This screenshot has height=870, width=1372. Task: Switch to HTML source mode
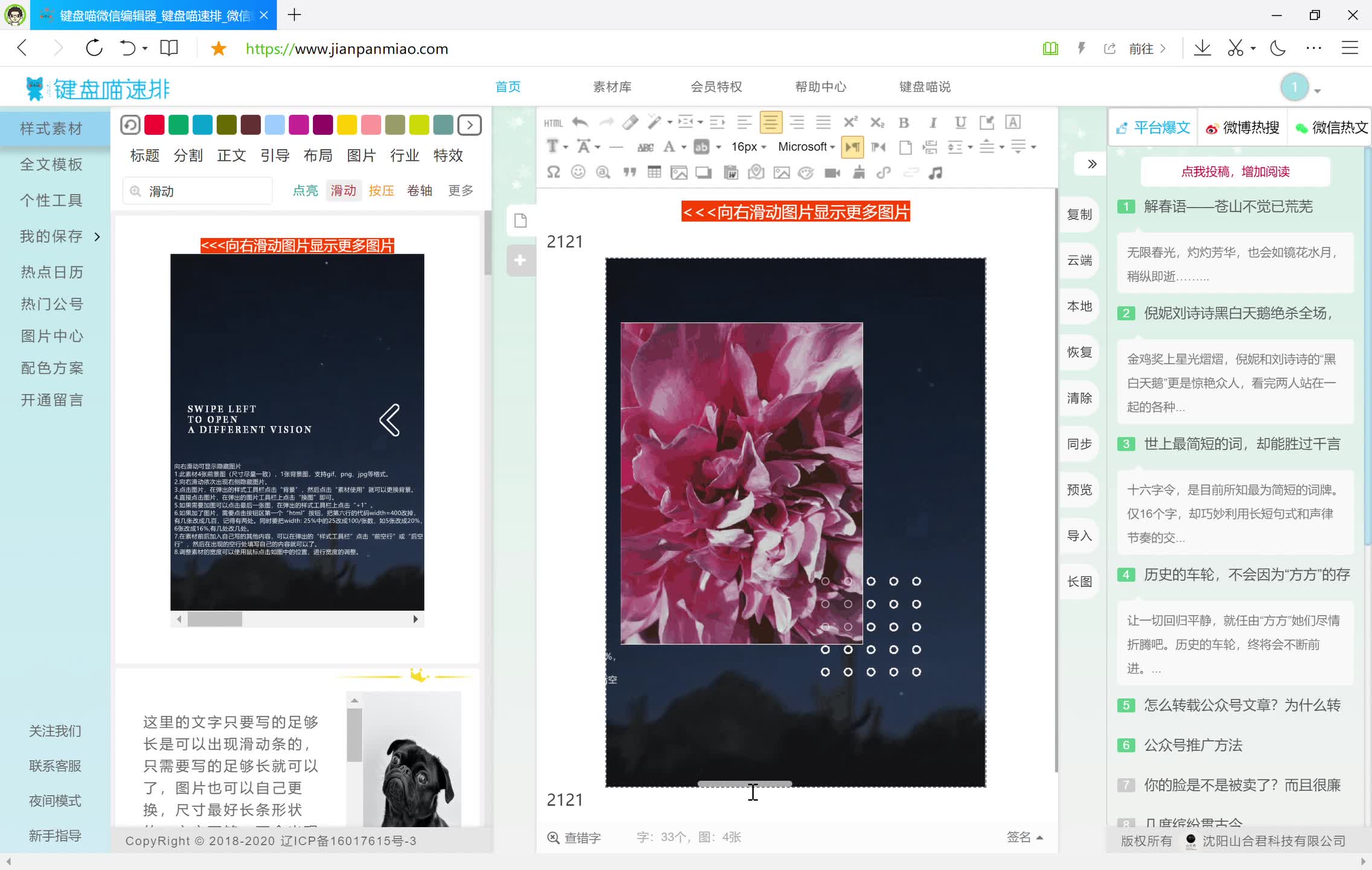[553, 123]
